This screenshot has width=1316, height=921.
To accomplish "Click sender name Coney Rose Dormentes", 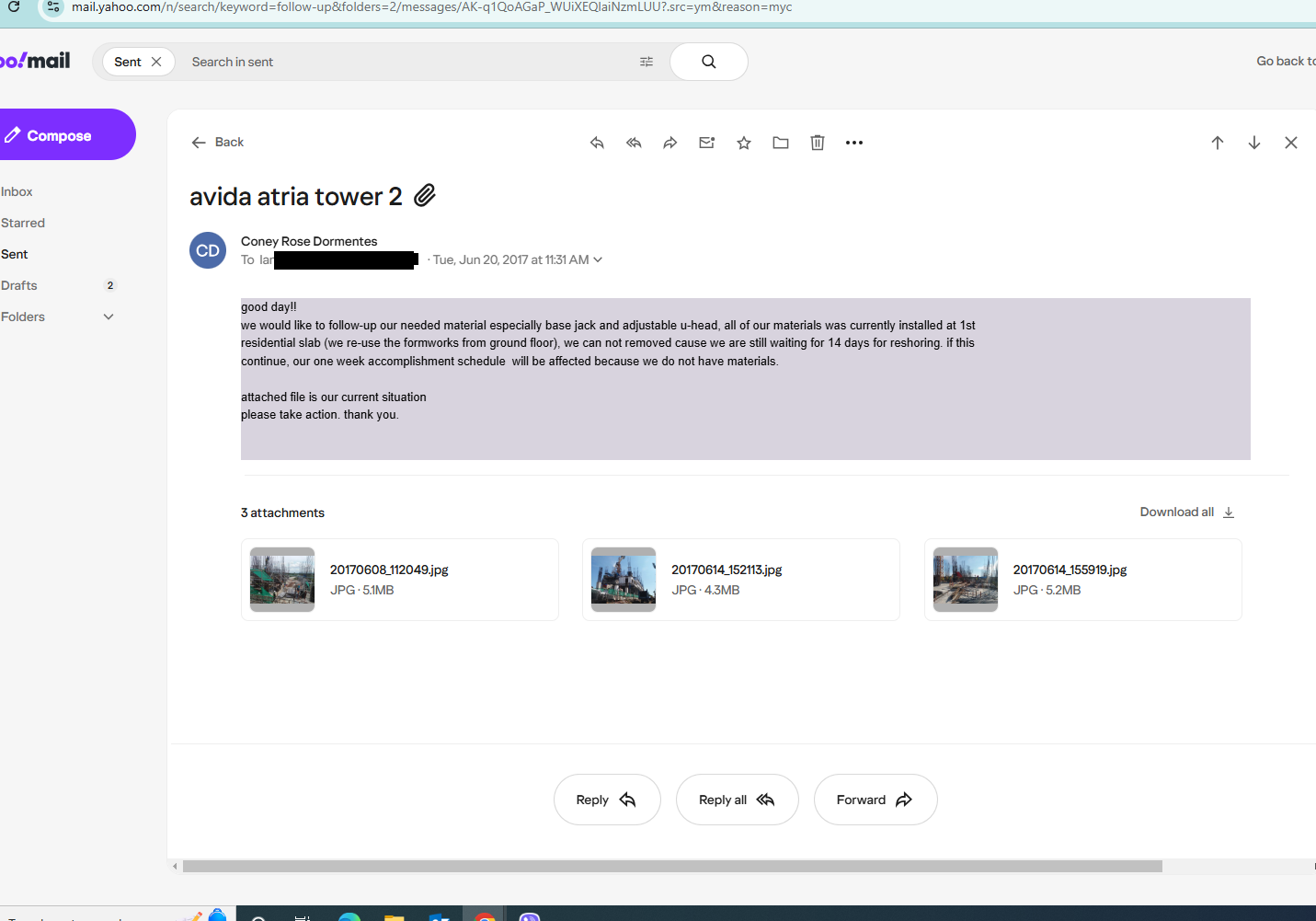I will pyautogui.click(x=309, y=241).
